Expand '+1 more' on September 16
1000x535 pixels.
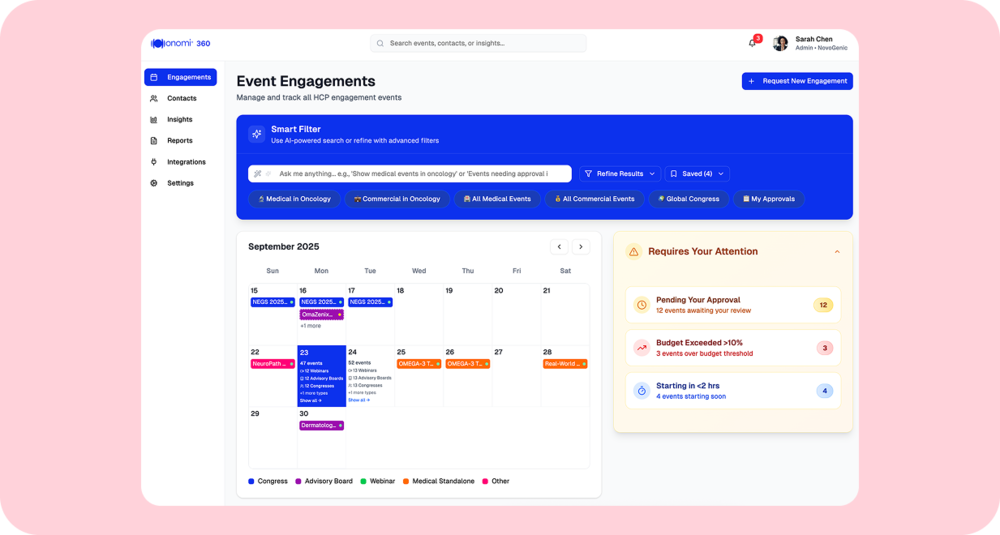pyautogui.click(x=311, y=326)
